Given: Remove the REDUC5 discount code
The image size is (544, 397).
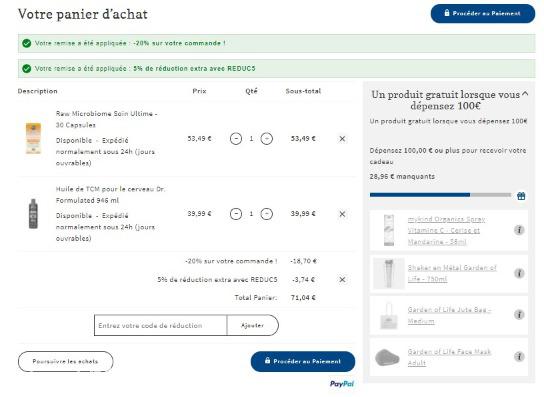Looking at the screenshot, I should 342,280.
